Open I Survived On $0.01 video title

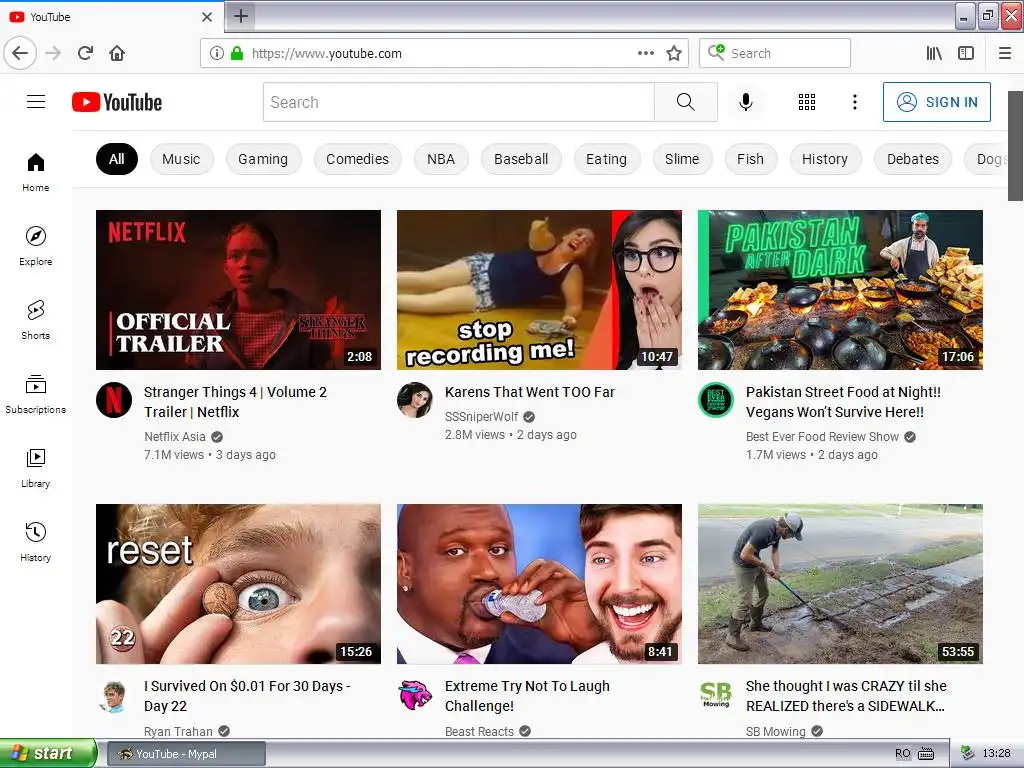coord(247,696)
